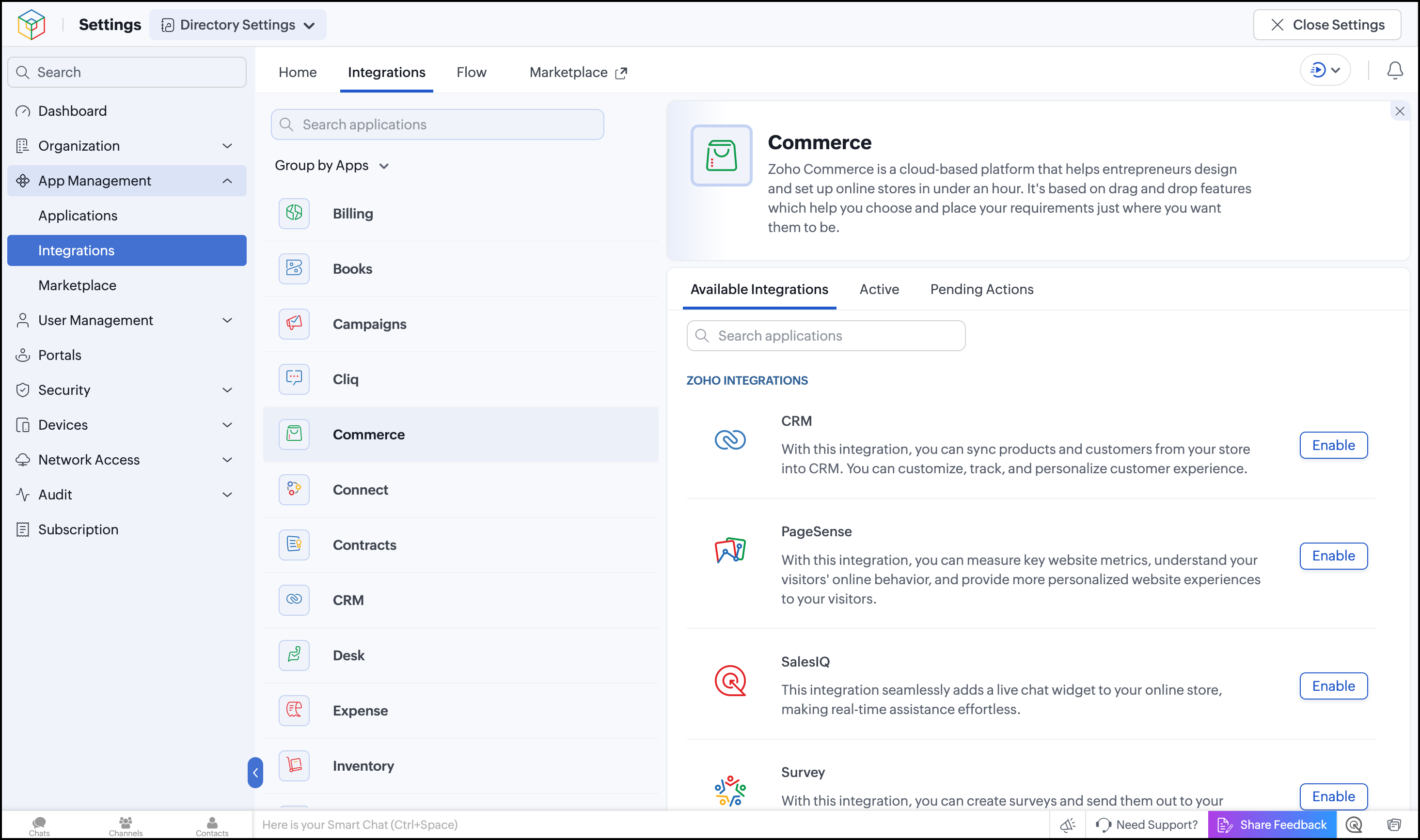The height and width of the screenshot is (840, 1420).
Task: Switch to the Flow tab
Action: point(472,72)
